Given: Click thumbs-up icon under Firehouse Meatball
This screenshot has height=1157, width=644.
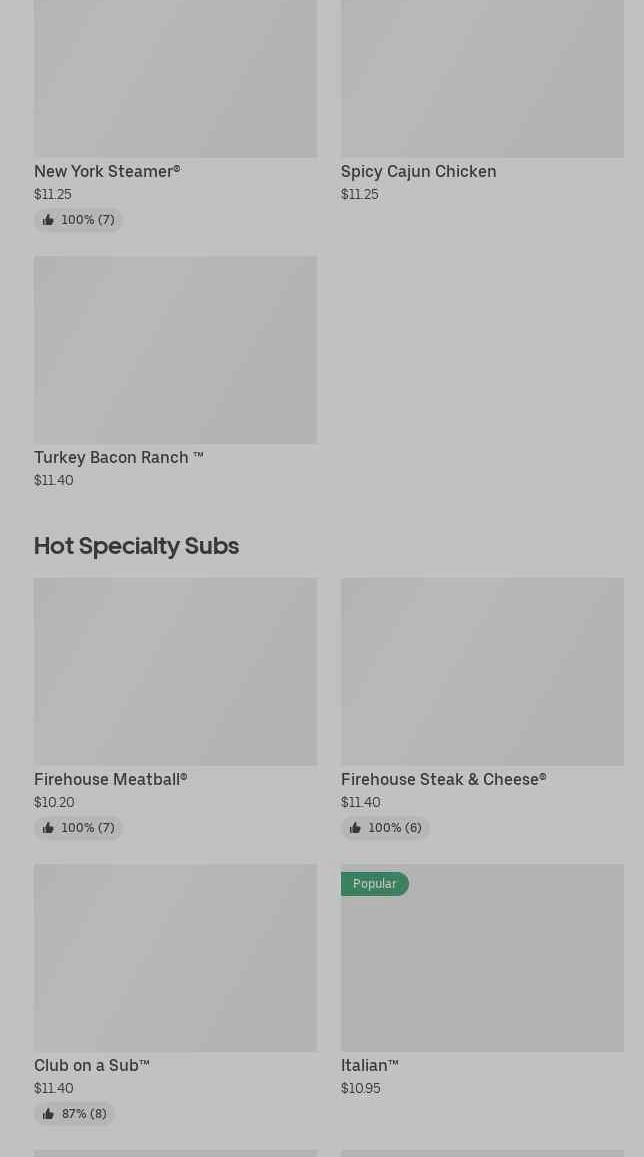Looking at the screenshot, I should coord(48,828).
